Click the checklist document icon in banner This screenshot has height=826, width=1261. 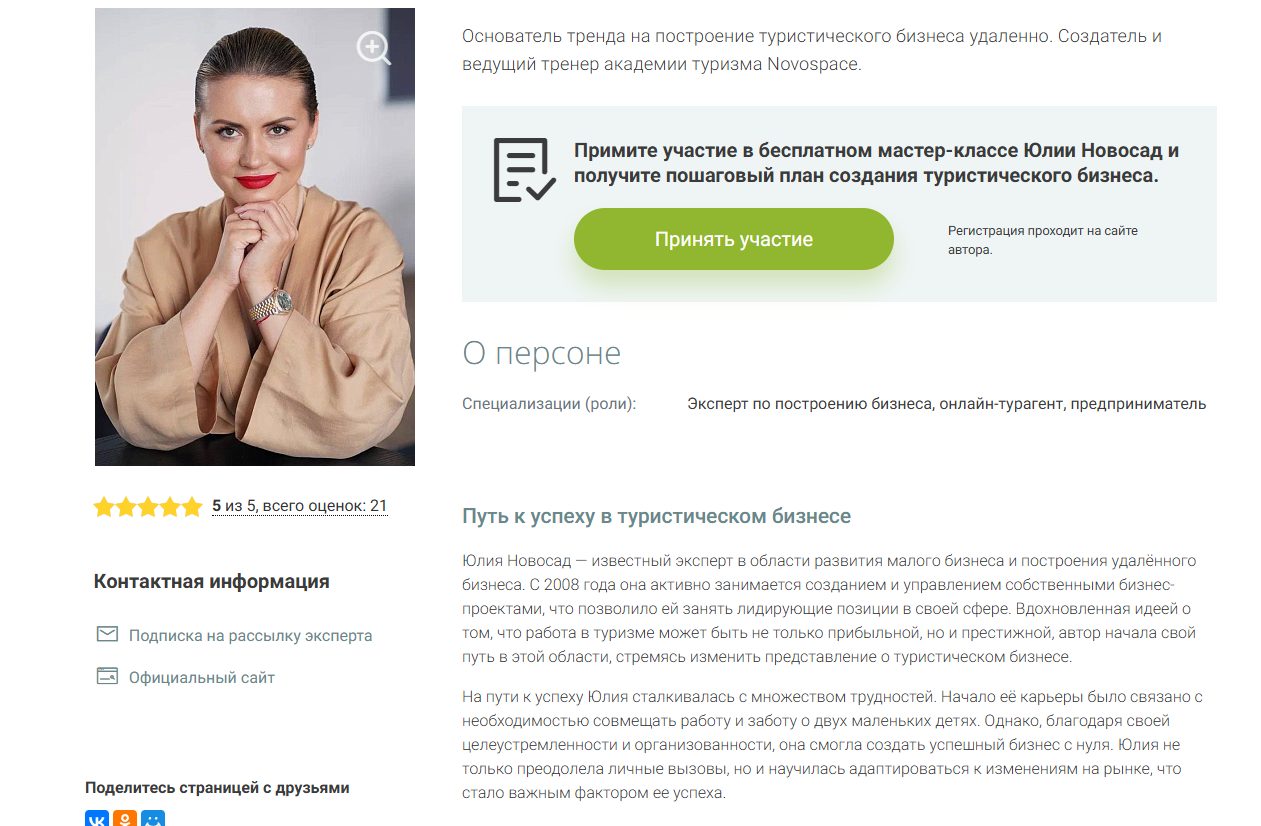point(524,170)
